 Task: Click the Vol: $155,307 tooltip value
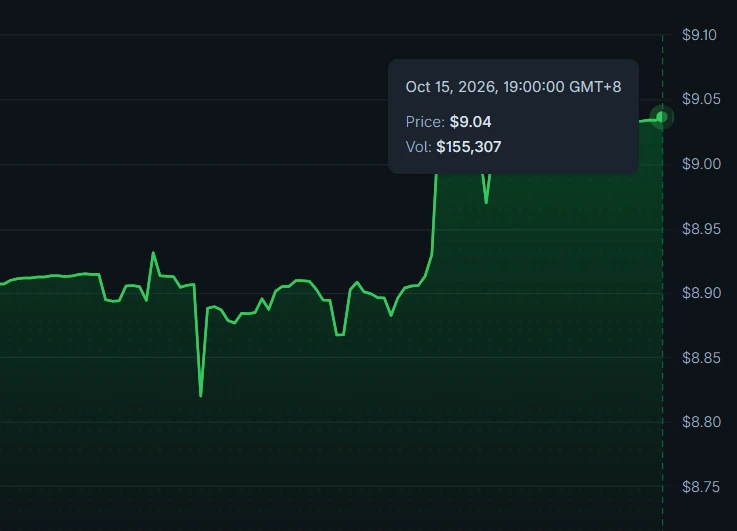point(453,147)
